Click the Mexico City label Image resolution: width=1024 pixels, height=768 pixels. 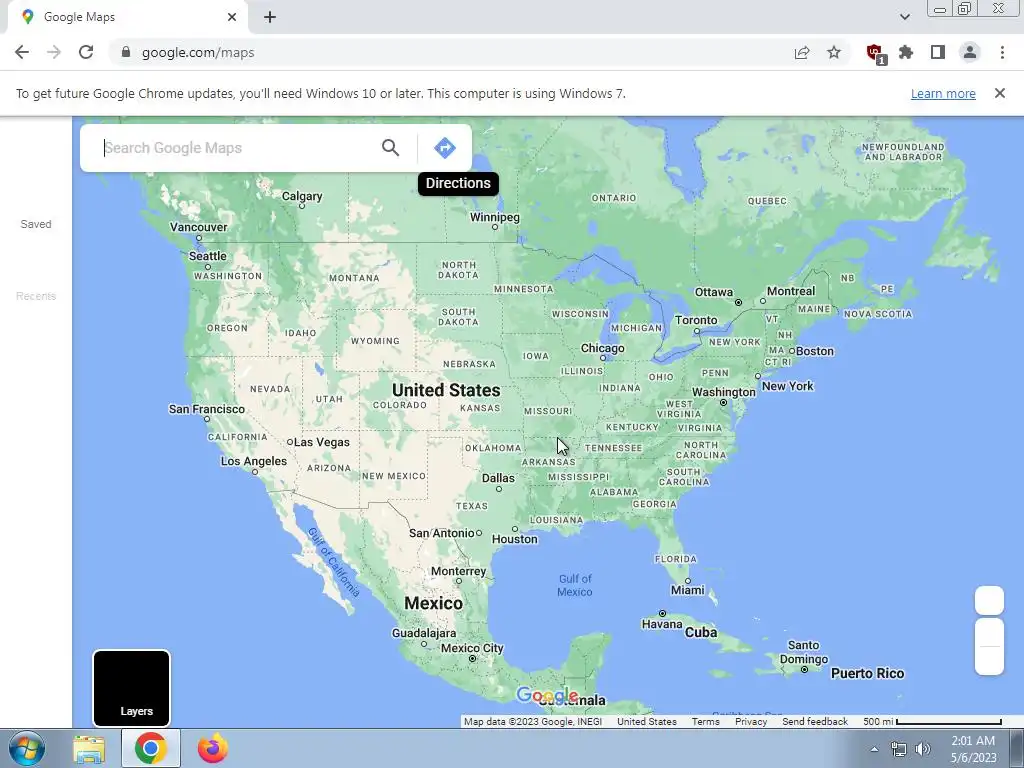click(x=472, y=648)
